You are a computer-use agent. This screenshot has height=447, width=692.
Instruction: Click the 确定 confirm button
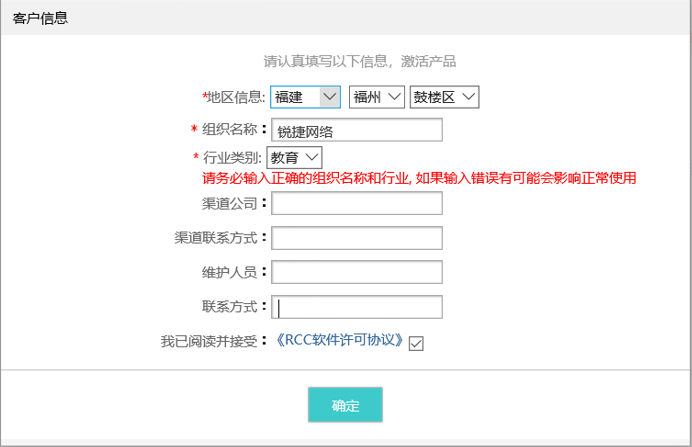tap(345, 405)
